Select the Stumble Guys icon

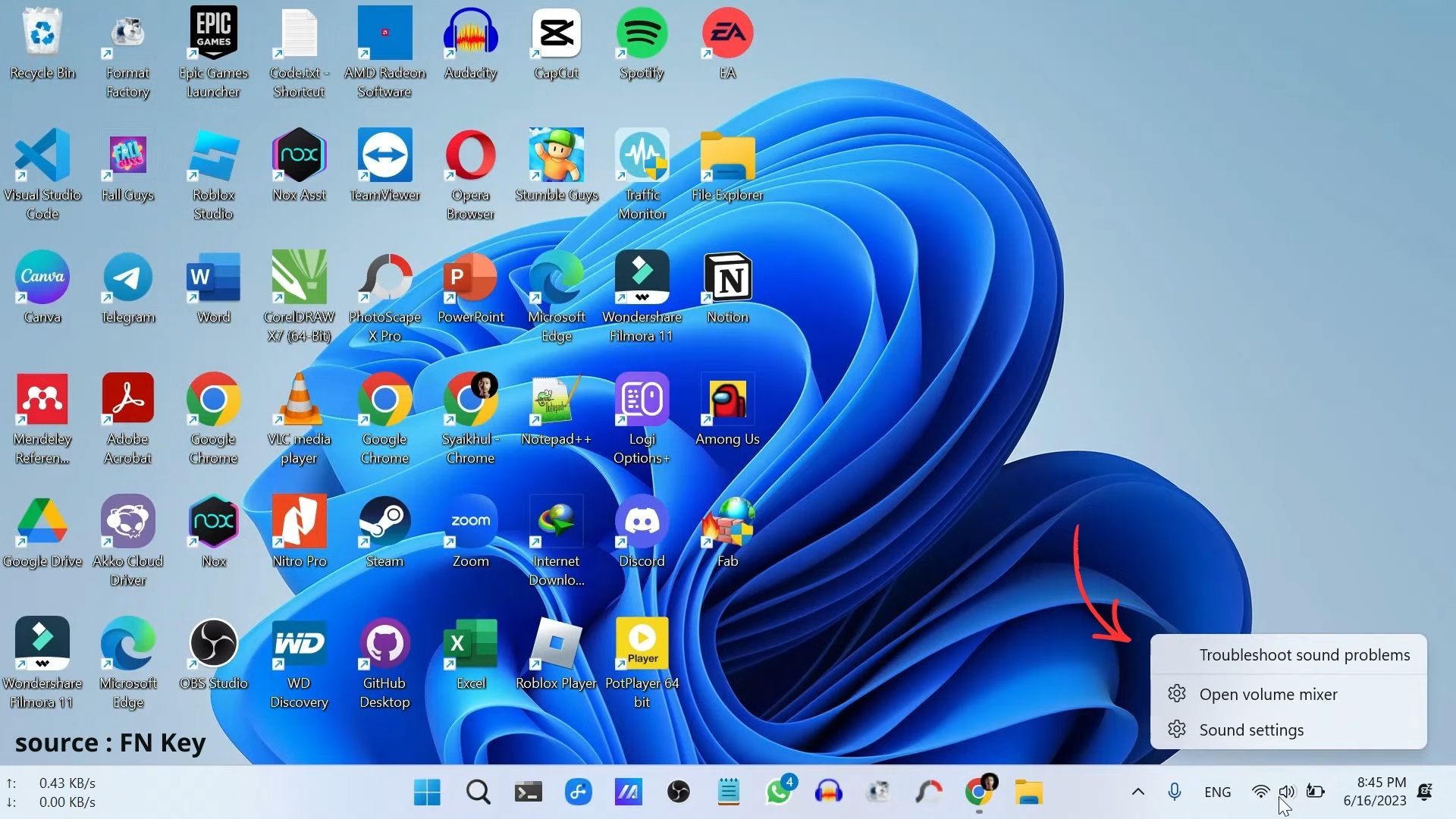pos(556,165)
